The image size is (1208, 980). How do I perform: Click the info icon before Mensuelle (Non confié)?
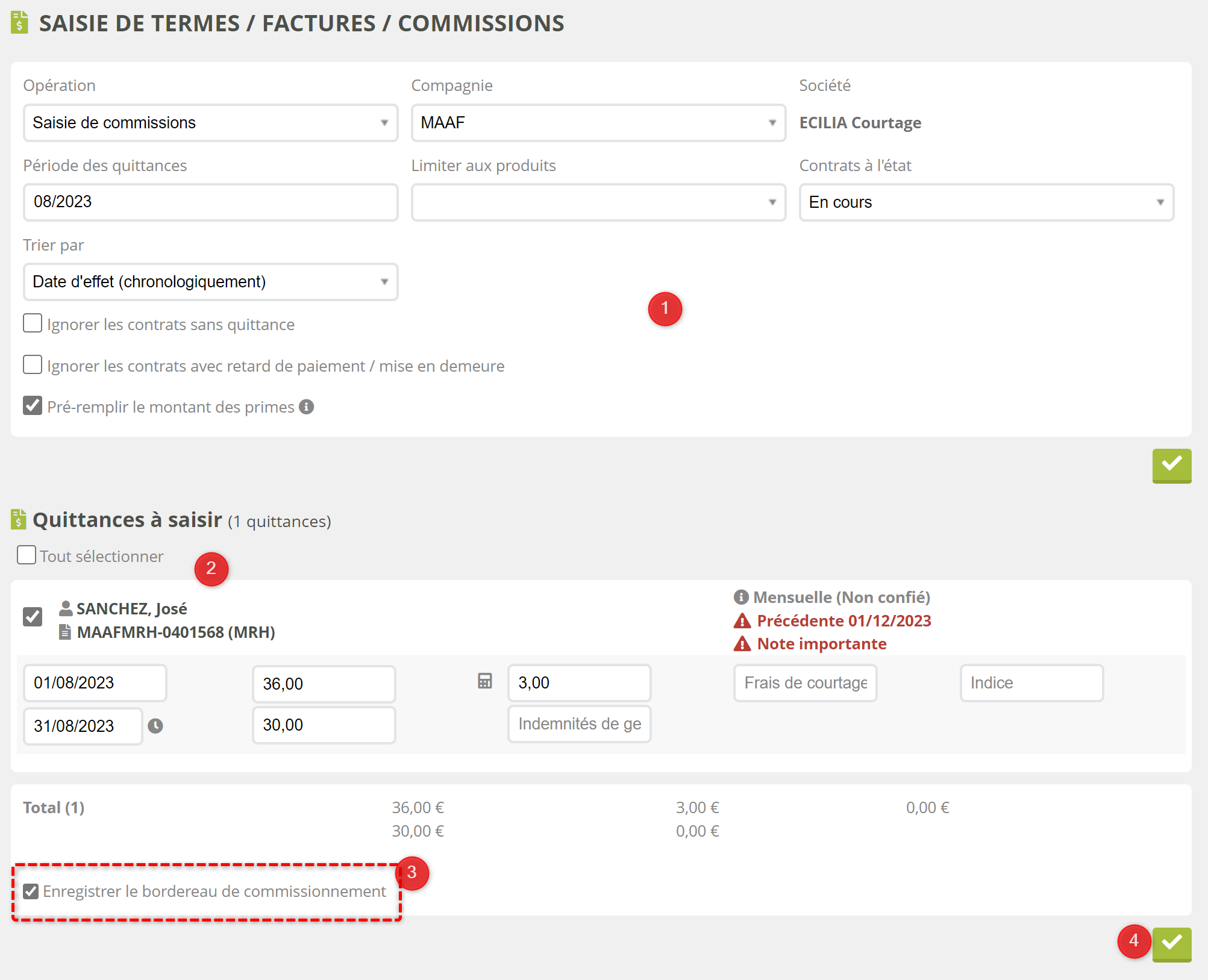[741, 597]
